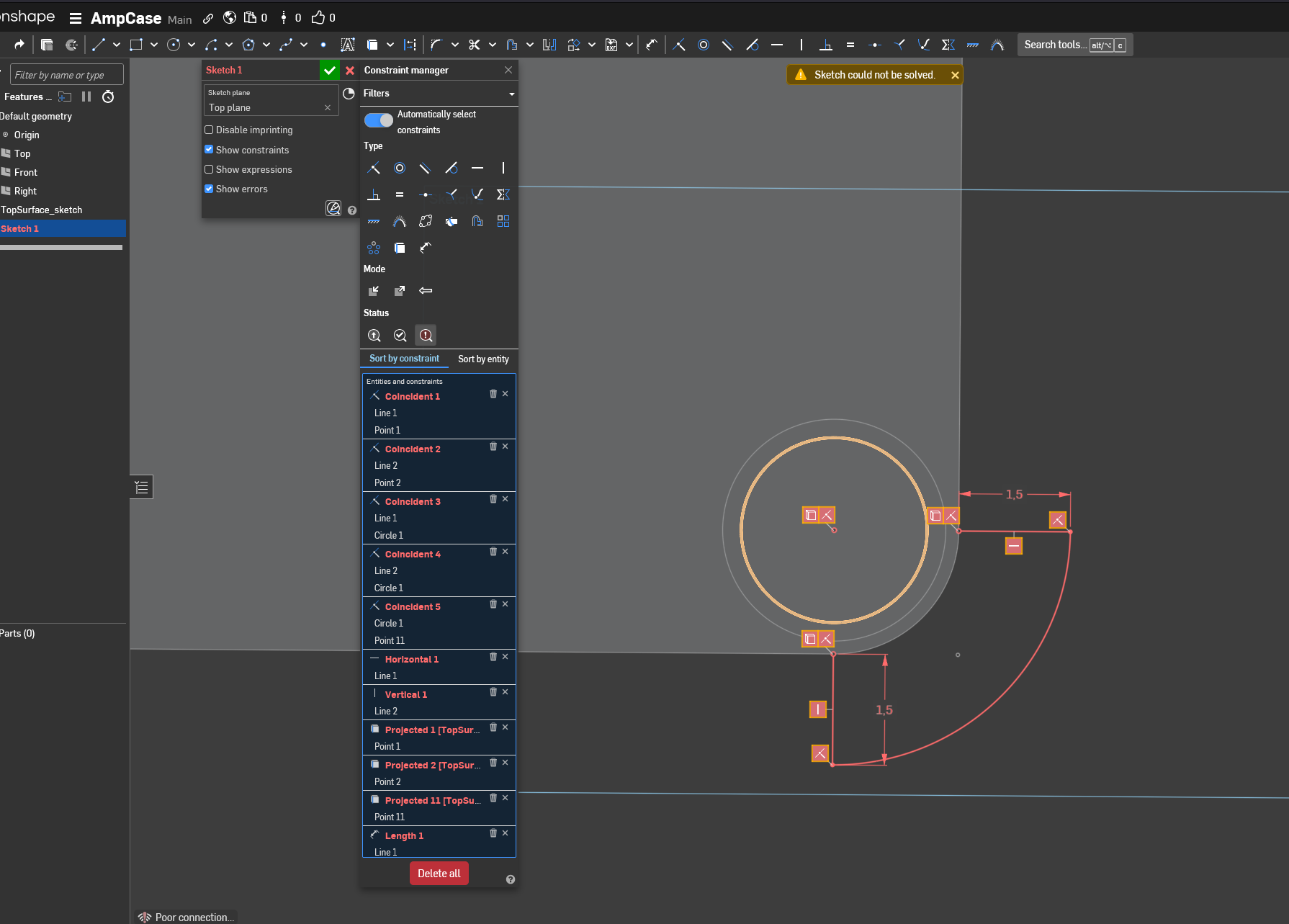The width and height of the screenshot is (1289, 924).
Task: Filter by Concentric constraint type
Action: [400, 168]
